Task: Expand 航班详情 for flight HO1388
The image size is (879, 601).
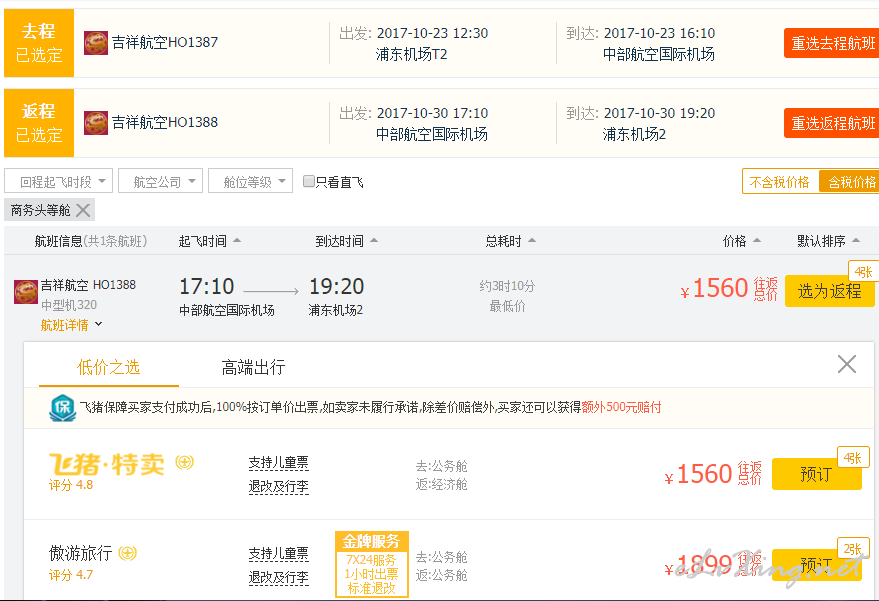Action: point(71,325)
